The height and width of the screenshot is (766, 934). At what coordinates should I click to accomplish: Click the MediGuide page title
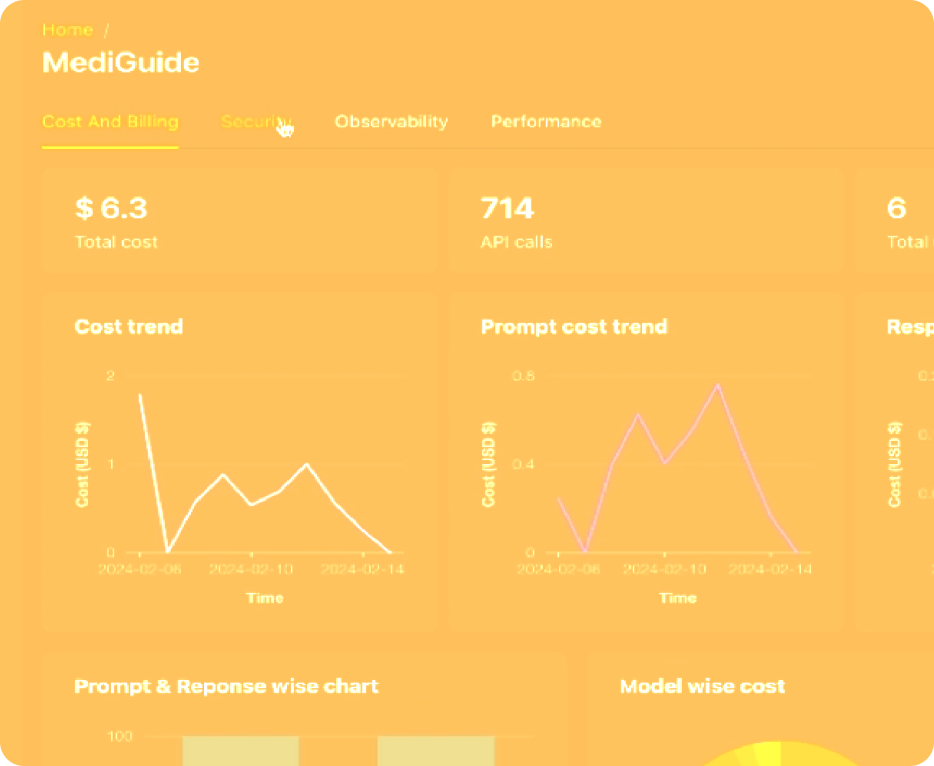[120, 63]
